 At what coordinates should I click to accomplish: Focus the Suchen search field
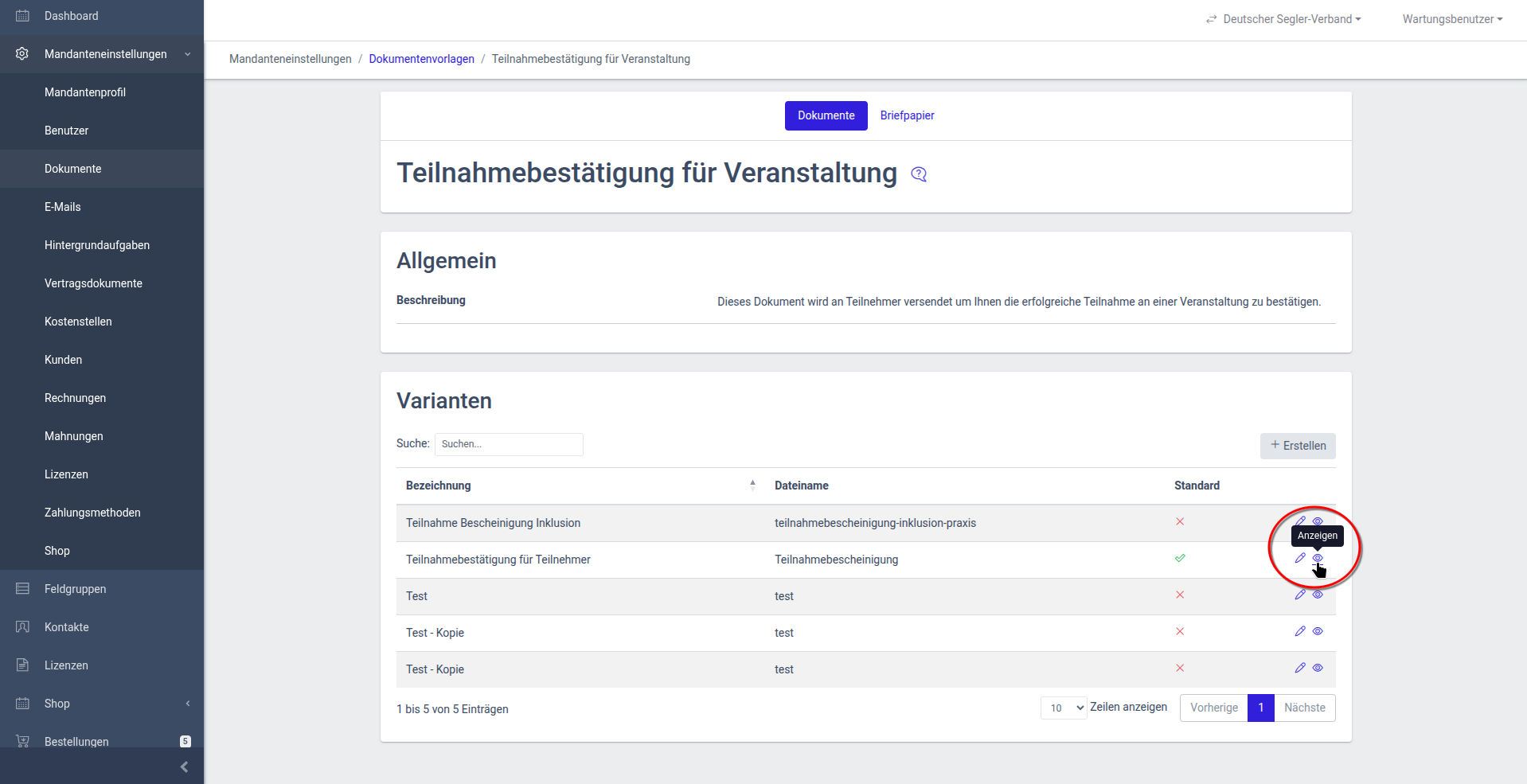(509, 444)
